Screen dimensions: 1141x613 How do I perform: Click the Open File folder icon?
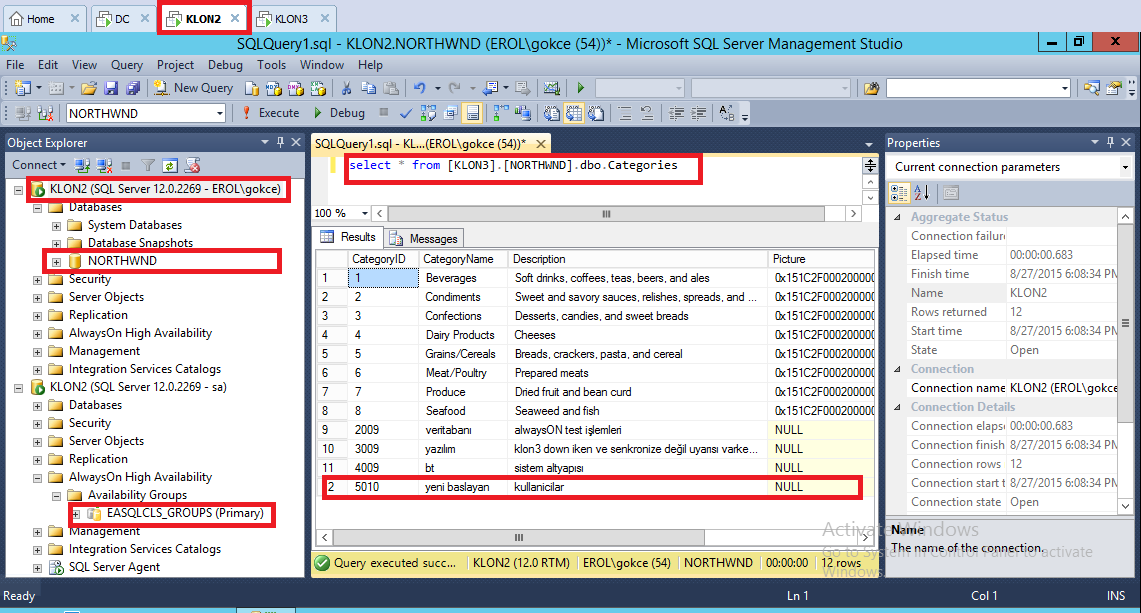(x=90, y=88)
